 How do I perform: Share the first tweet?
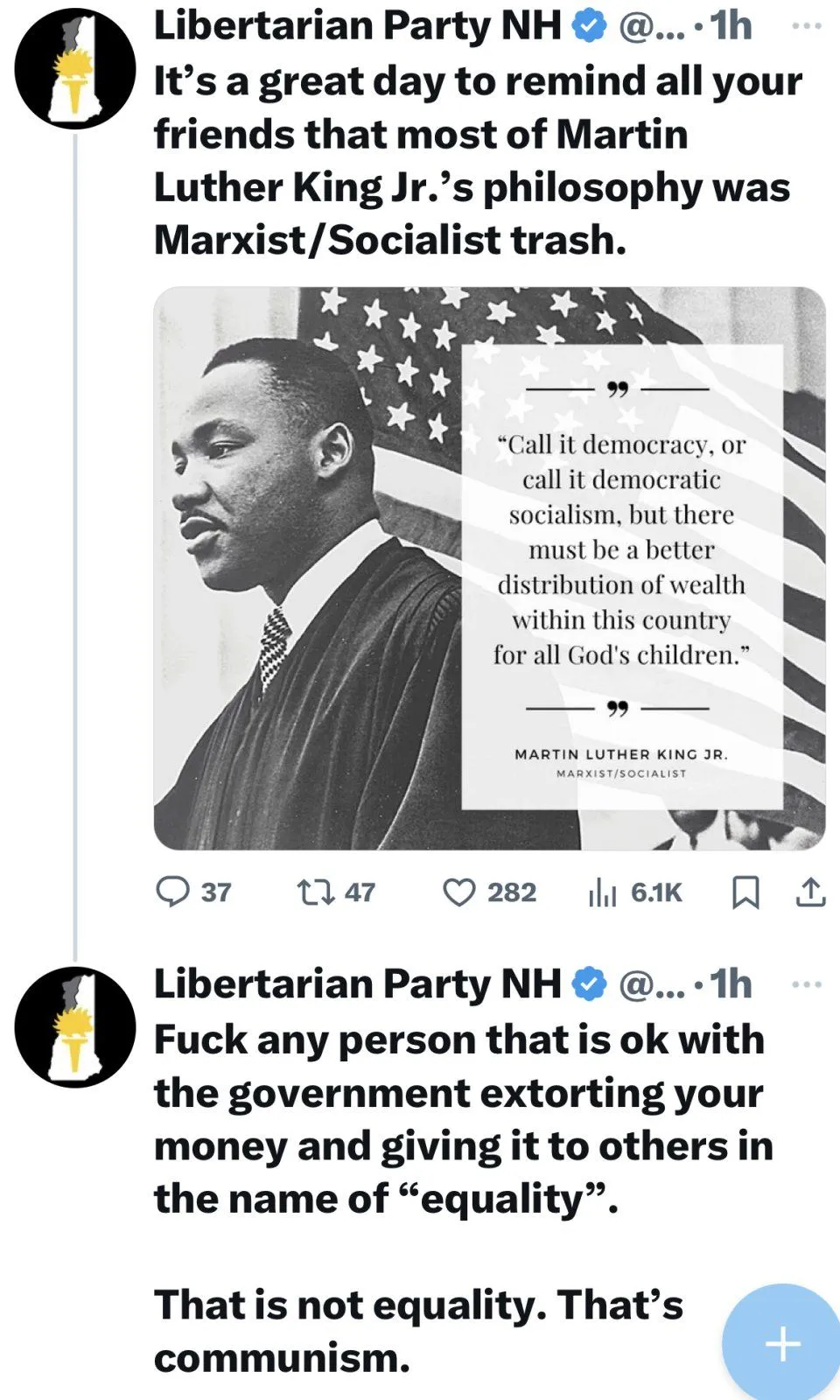click(810, 892)
